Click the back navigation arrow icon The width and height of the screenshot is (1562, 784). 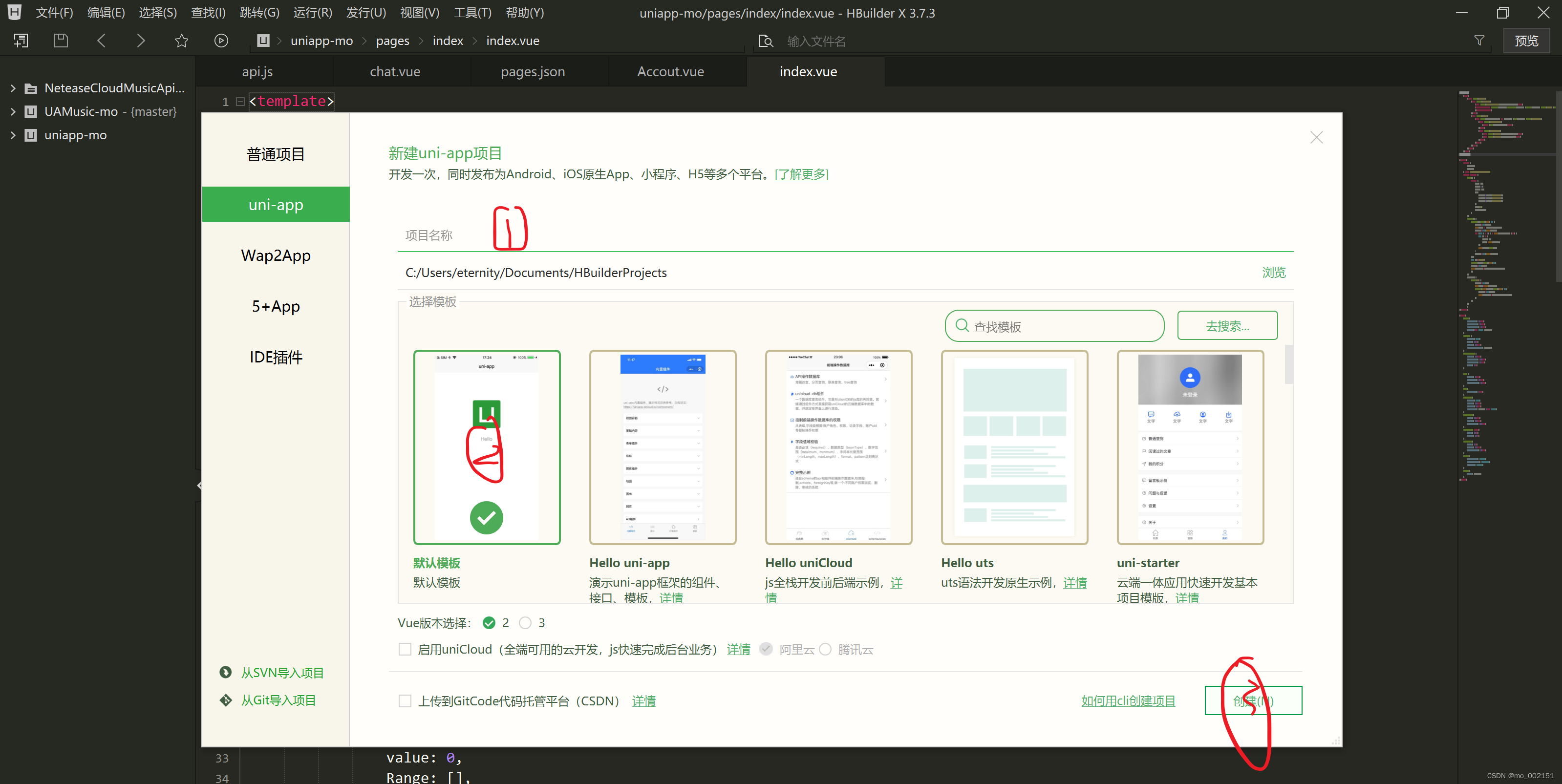tap(101, 40)
